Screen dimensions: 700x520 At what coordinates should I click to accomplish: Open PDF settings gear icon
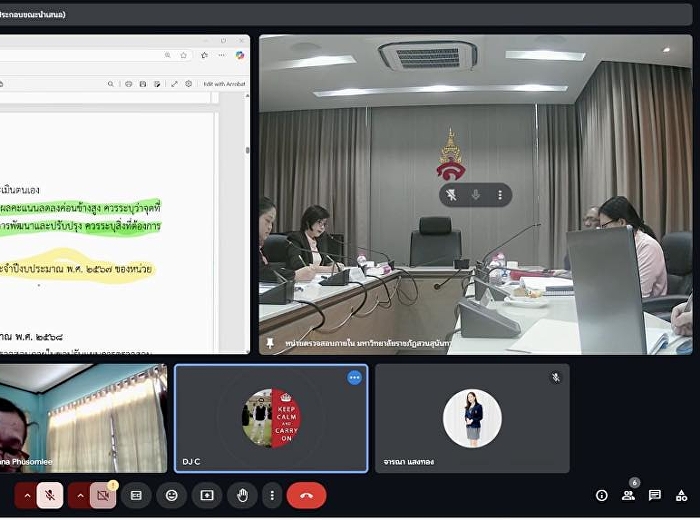click(189, 84)
